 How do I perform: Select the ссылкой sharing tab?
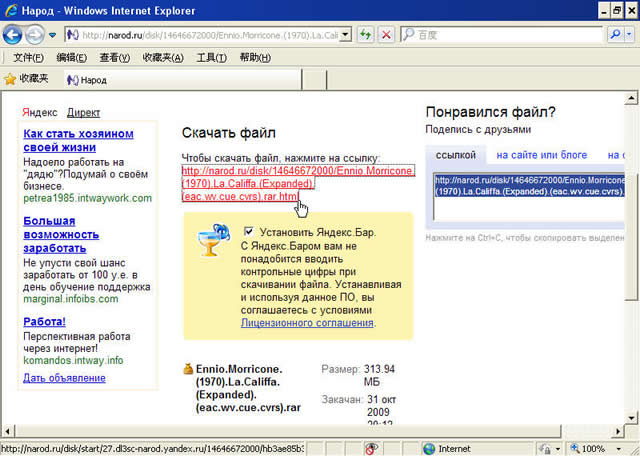click(x=456, y=155)
